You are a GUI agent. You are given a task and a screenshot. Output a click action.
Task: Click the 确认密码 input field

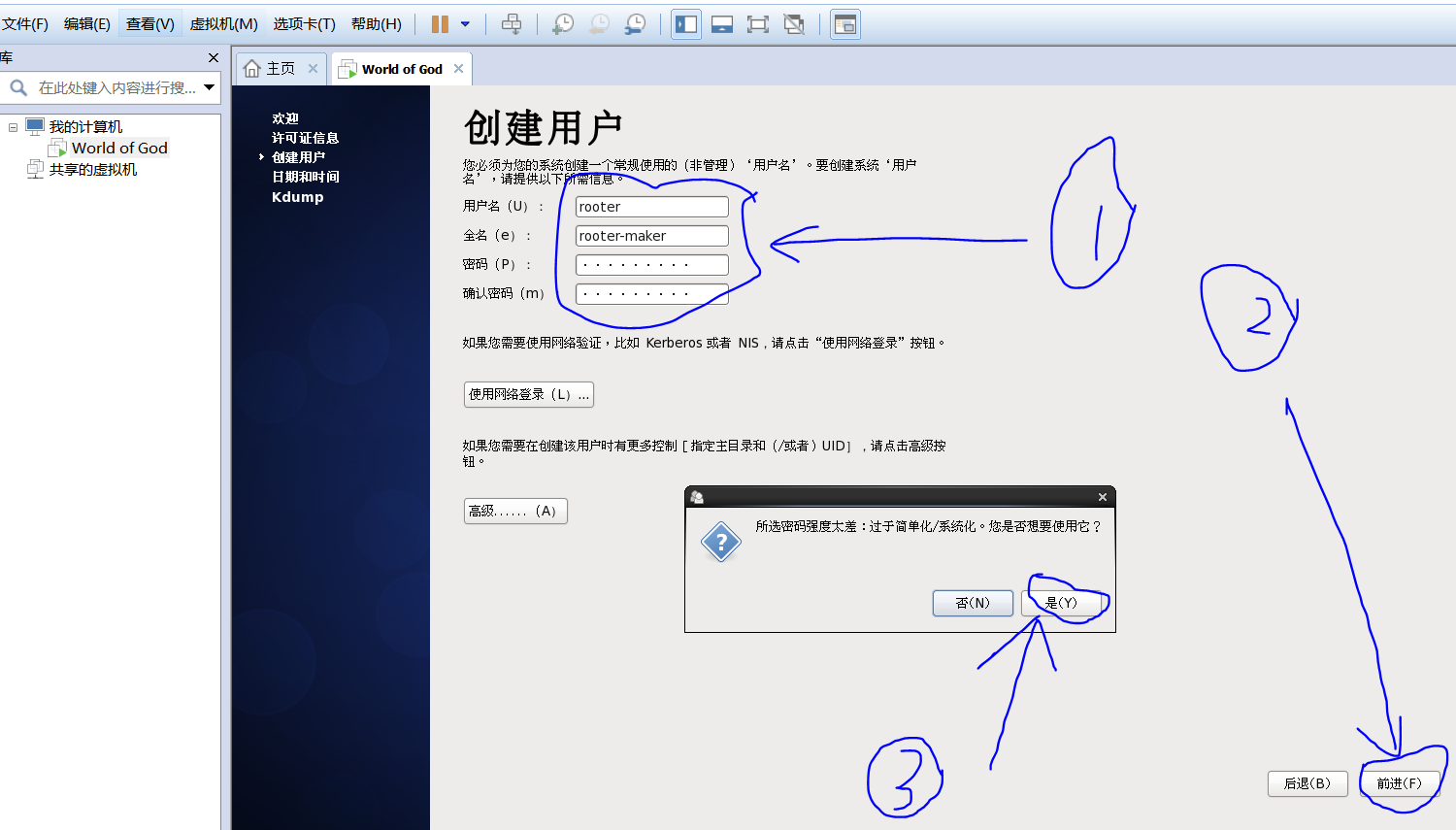(x=652, y=294)
